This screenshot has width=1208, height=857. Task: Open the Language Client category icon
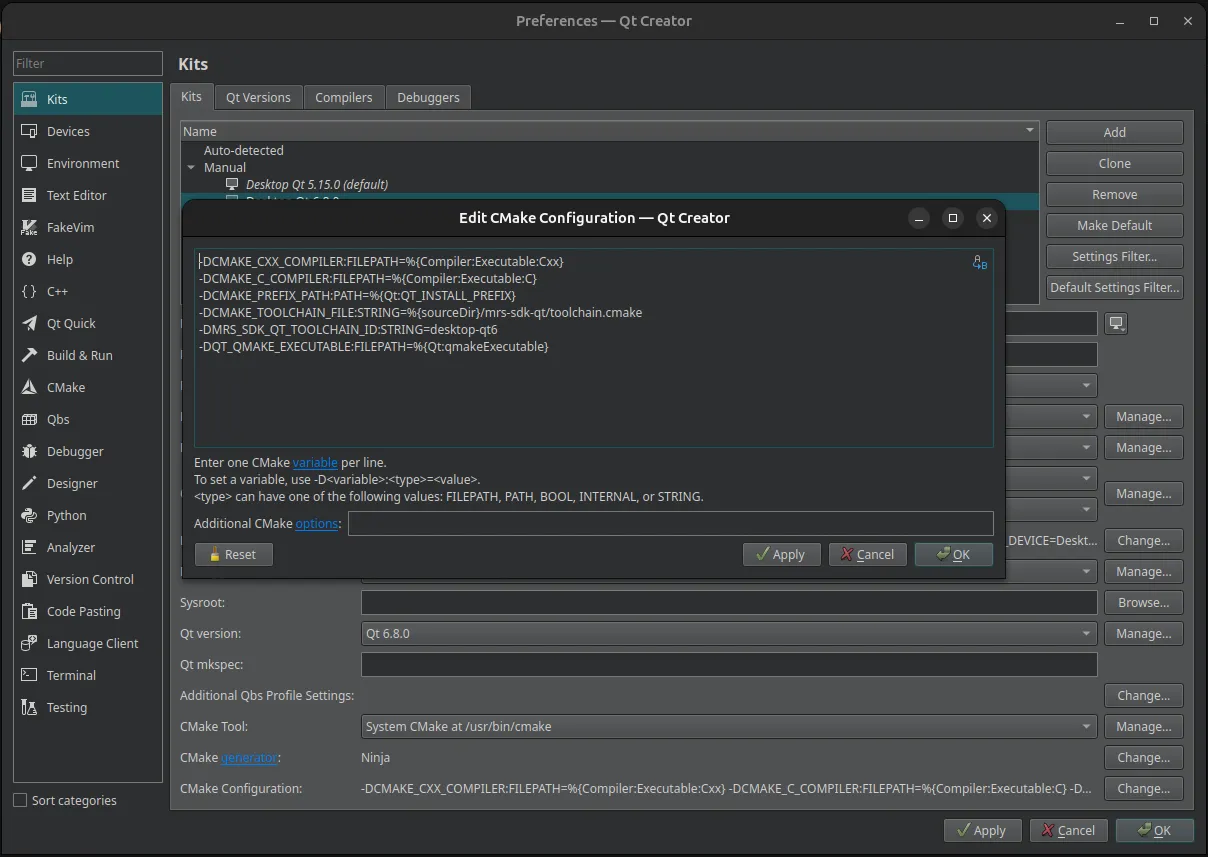29,643
